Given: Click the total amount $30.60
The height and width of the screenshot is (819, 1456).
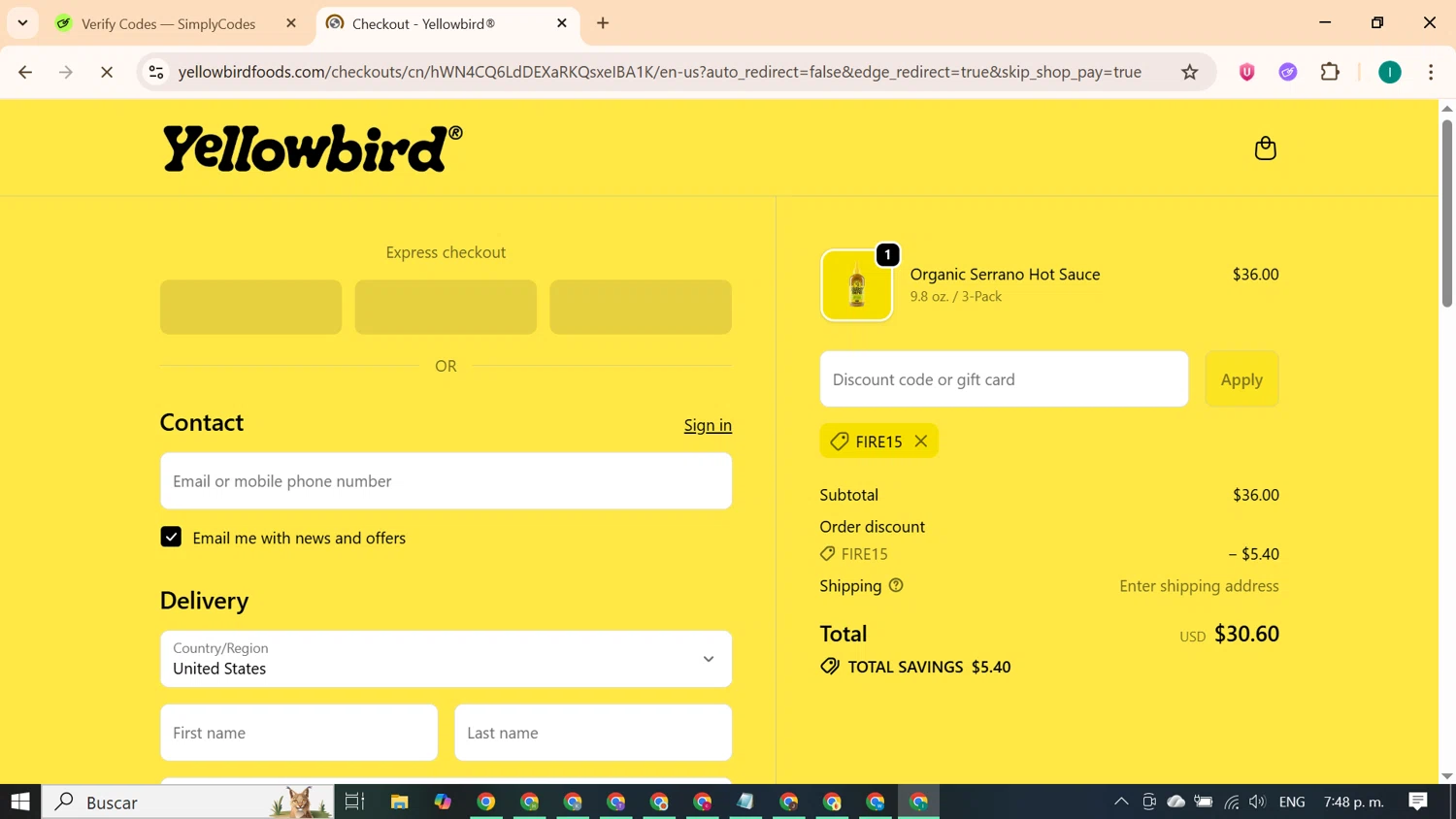Looking at the screenshot, I should (1246, 634).
